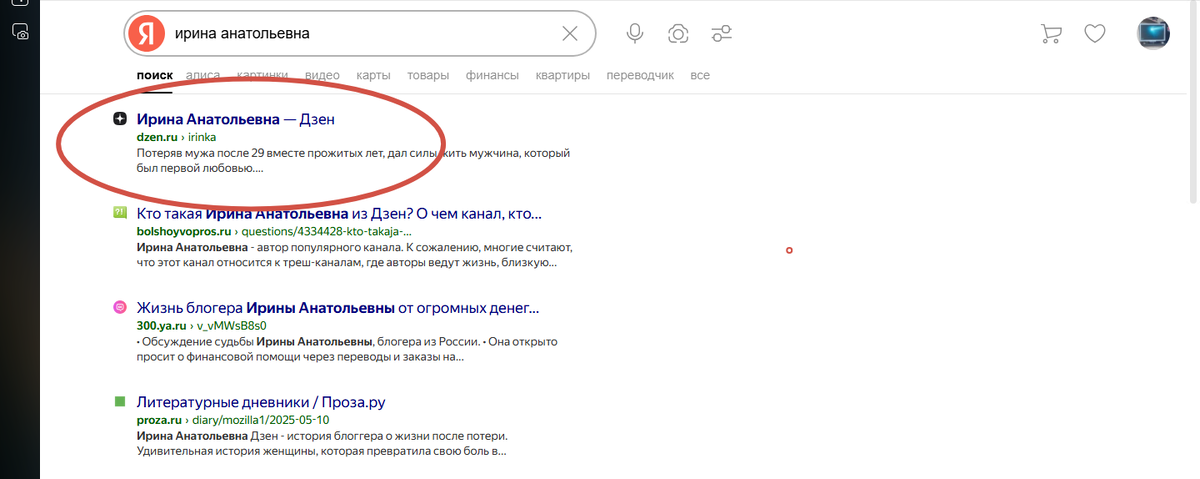Screen dimensions: 1200x479
Task: Open the «все» services tab
Action: (x=700, y=75)
